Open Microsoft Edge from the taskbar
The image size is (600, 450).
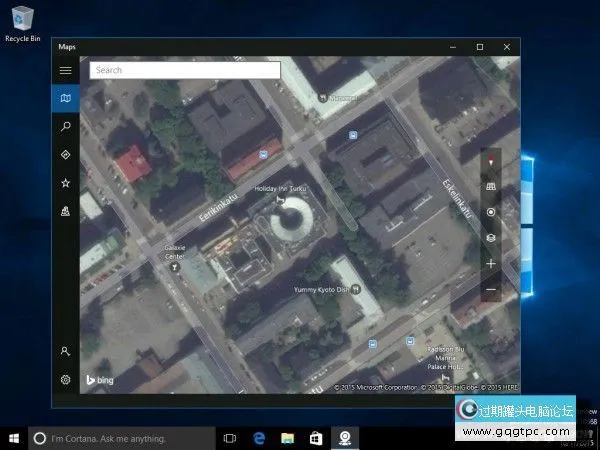pyautogui.click(x=258, y=438)
